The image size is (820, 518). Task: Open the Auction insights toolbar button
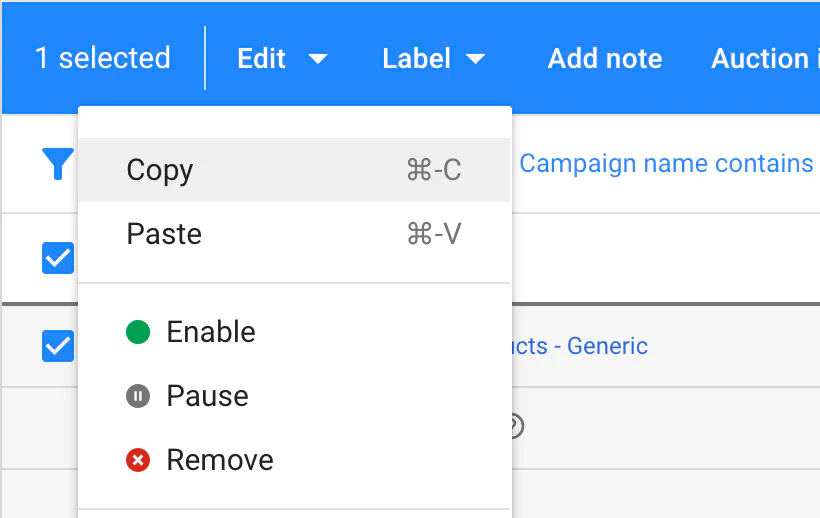coord(763,59)
